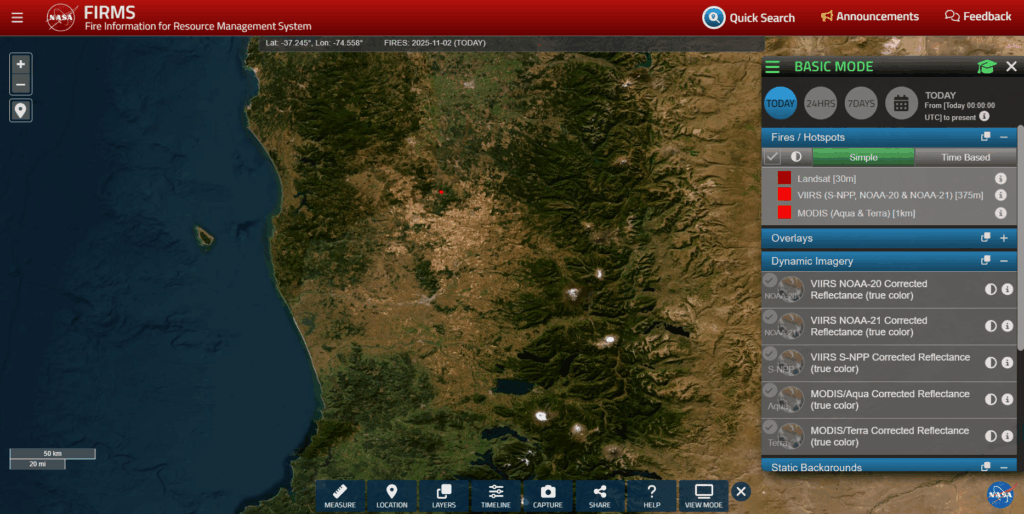Click the Location pin tool in bottom toolbar
The image size is (1024, 514).
pos(392,496)
